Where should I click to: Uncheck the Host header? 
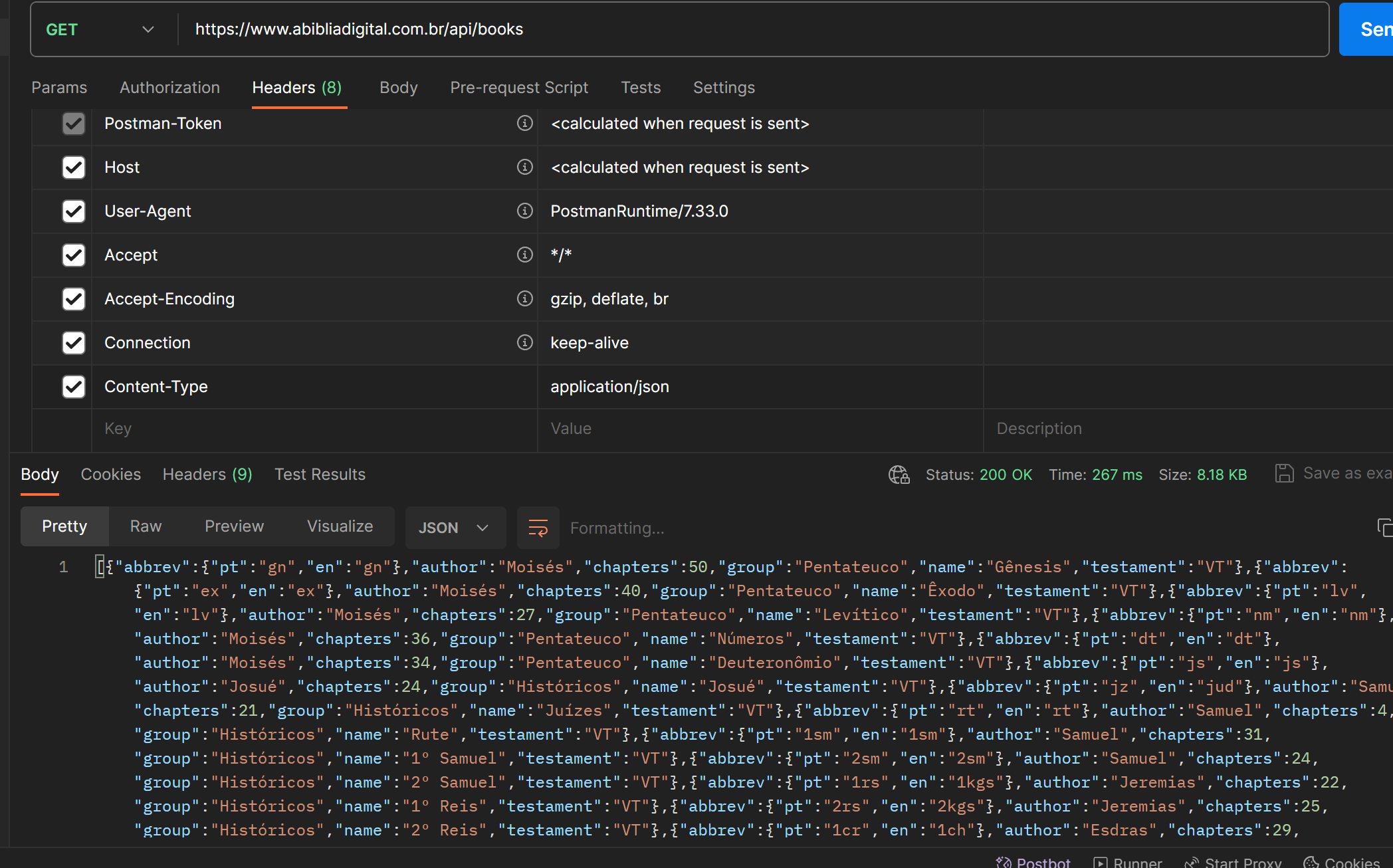coord(73,167)
